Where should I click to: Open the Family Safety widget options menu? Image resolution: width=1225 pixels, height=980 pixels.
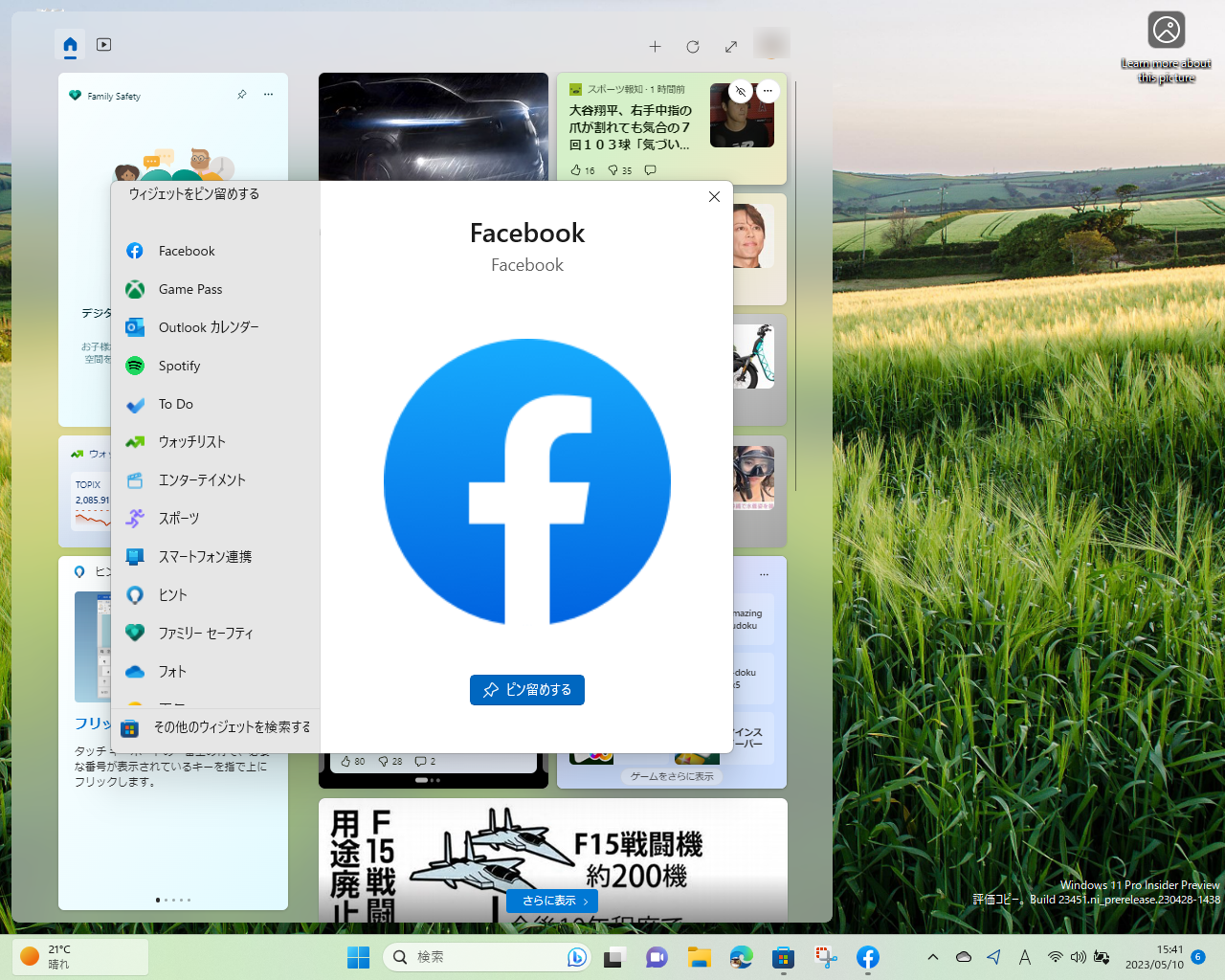point(268,94)
